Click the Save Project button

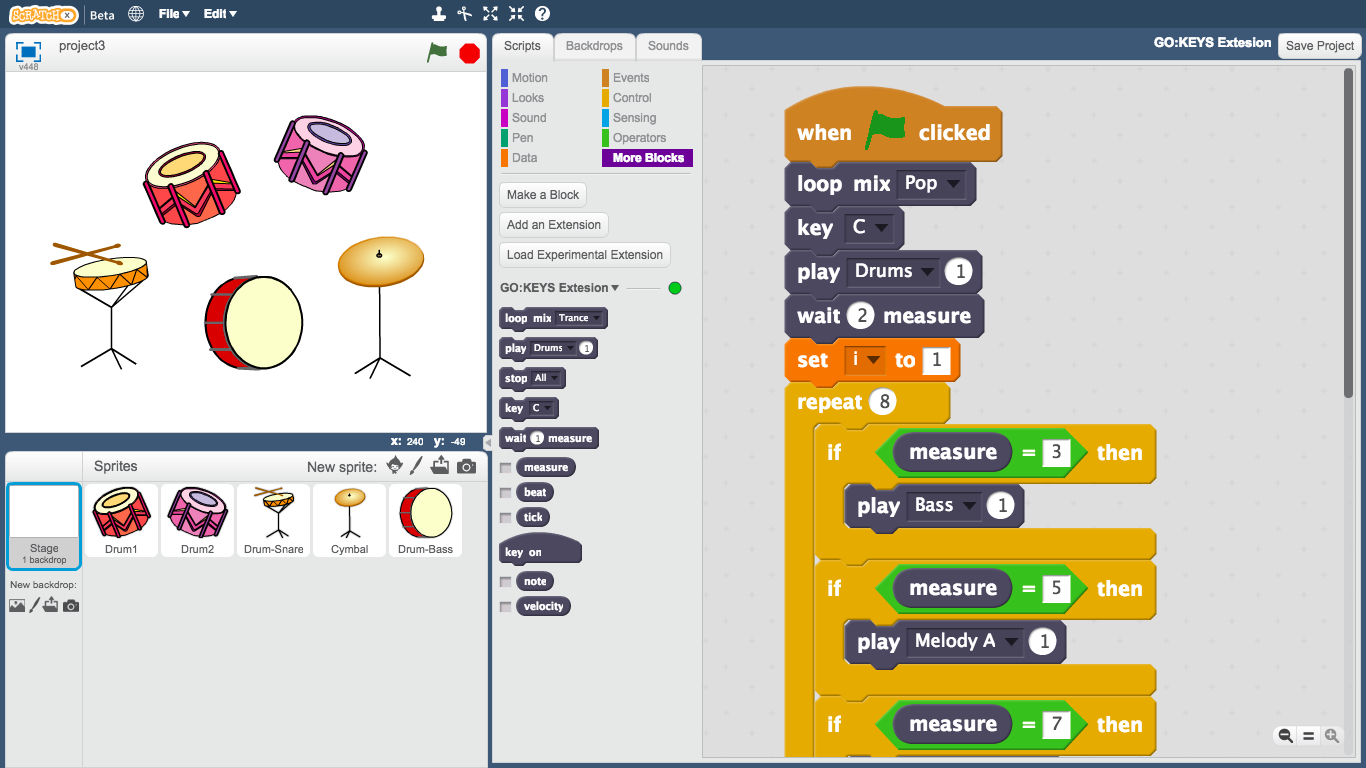[x=1319, y=46]
